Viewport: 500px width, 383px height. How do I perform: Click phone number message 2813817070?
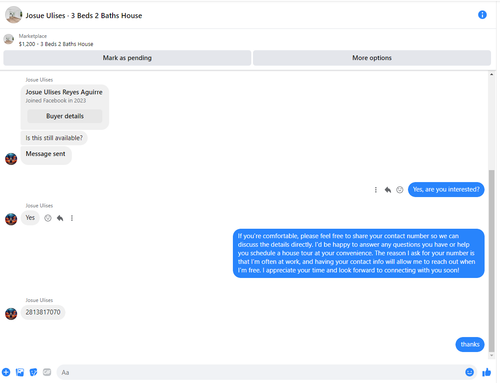pos(43,312)
